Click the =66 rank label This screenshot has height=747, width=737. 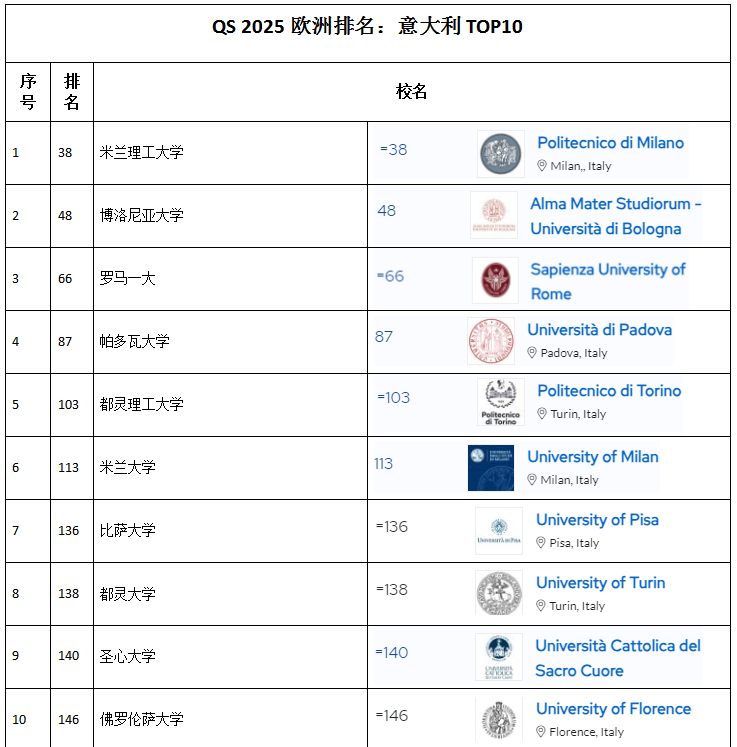click(x=390, y=276)
